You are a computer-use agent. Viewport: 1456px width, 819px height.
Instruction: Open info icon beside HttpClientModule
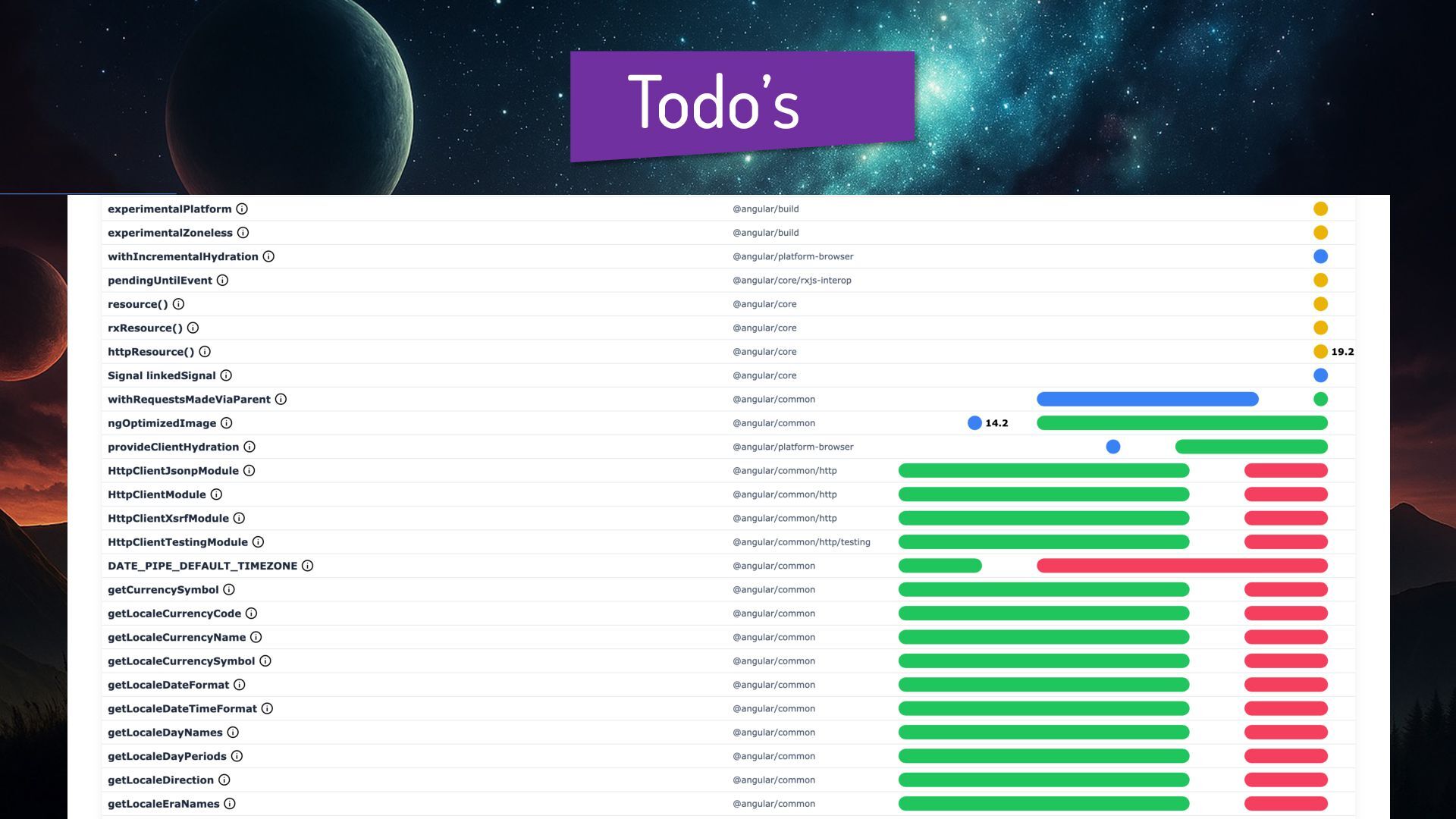(216, 494)
